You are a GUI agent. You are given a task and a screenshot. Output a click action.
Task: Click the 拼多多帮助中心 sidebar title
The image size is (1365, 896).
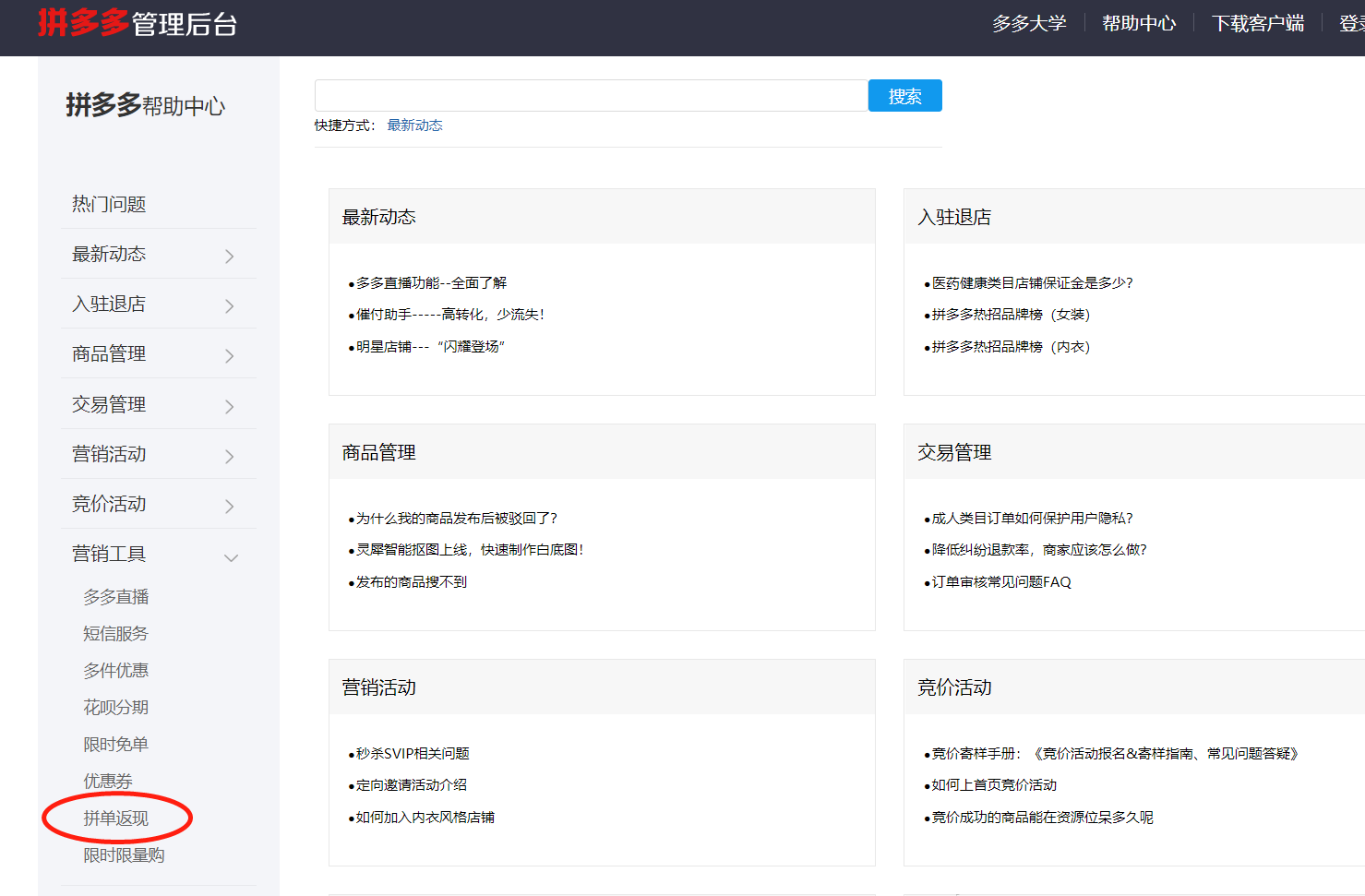click(x=146, y=105)
